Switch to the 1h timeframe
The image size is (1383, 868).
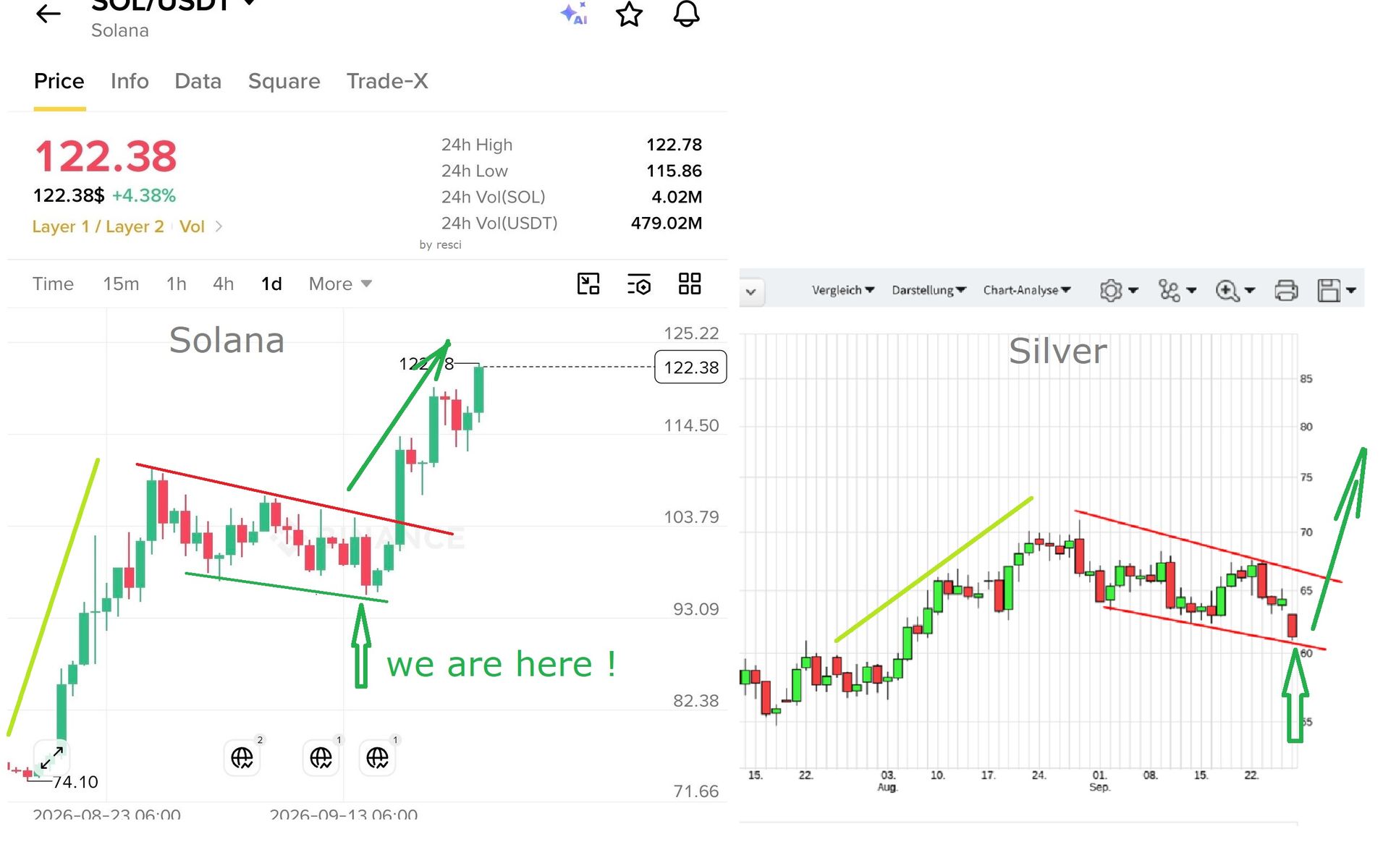176,284
